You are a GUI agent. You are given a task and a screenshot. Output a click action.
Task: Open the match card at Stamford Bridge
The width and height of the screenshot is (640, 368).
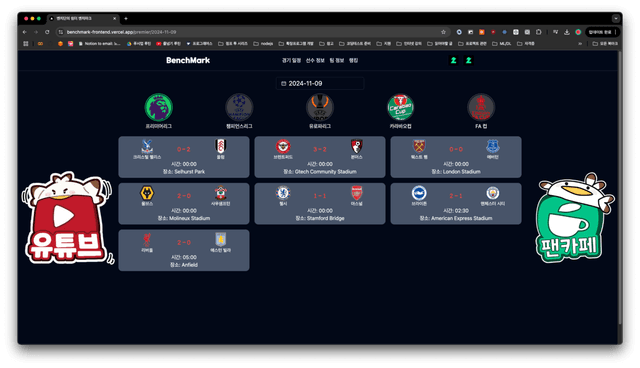coord(320,204)
